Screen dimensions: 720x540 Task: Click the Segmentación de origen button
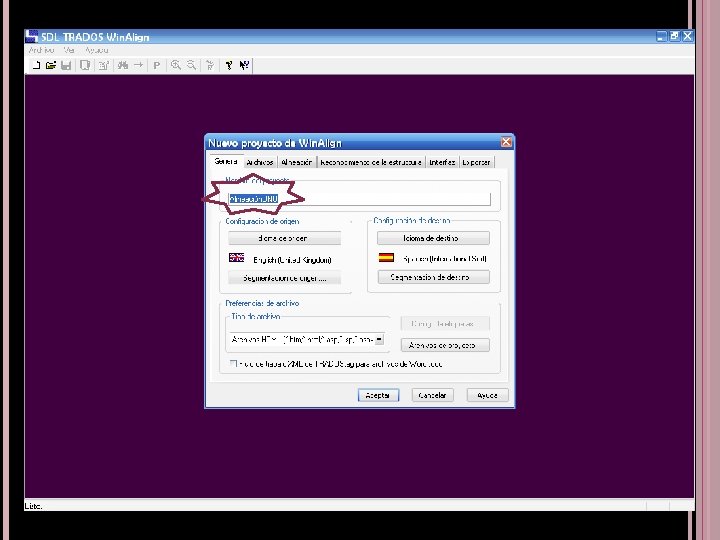coord(284,278)
